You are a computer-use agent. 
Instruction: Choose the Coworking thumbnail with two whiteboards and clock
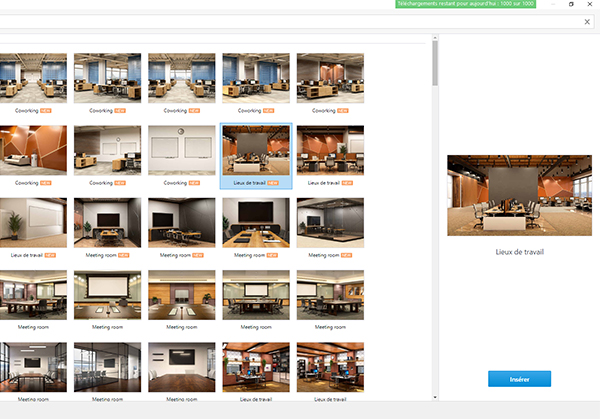click(x=182, y=151)
